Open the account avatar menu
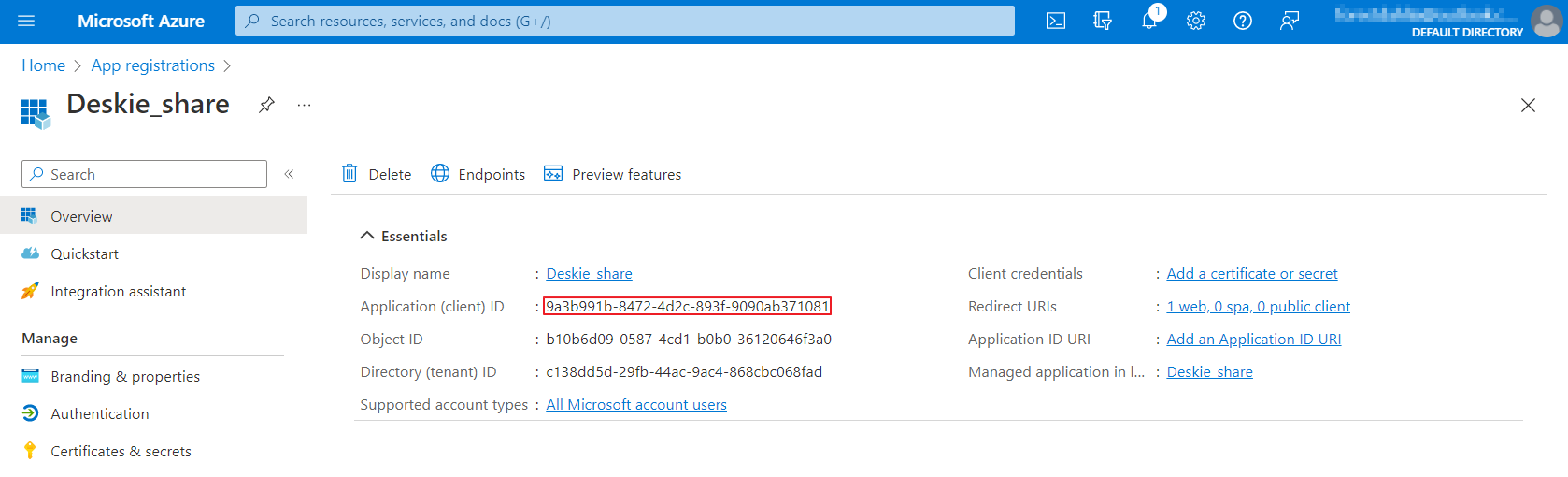Viewport: 1568px width, 477px height. coord(1547,21)
